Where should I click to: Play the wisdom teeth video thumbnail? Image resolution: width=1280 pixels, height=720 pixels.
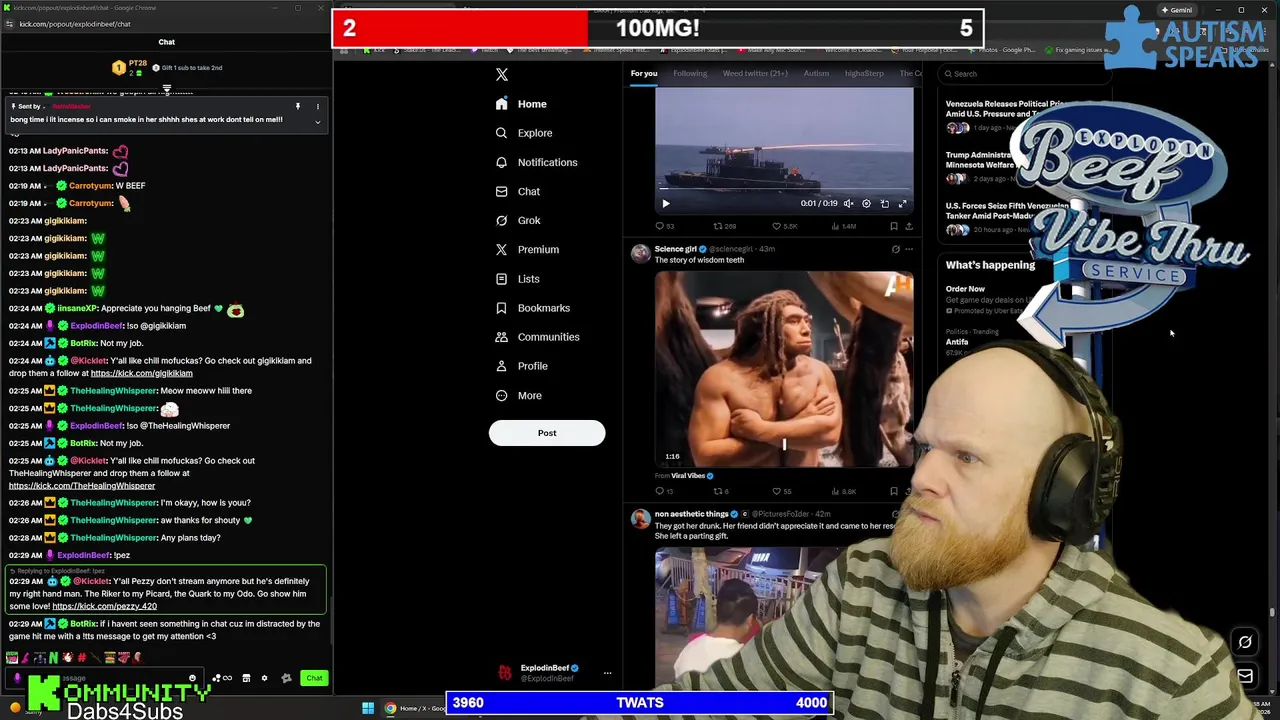coord(784,369)
